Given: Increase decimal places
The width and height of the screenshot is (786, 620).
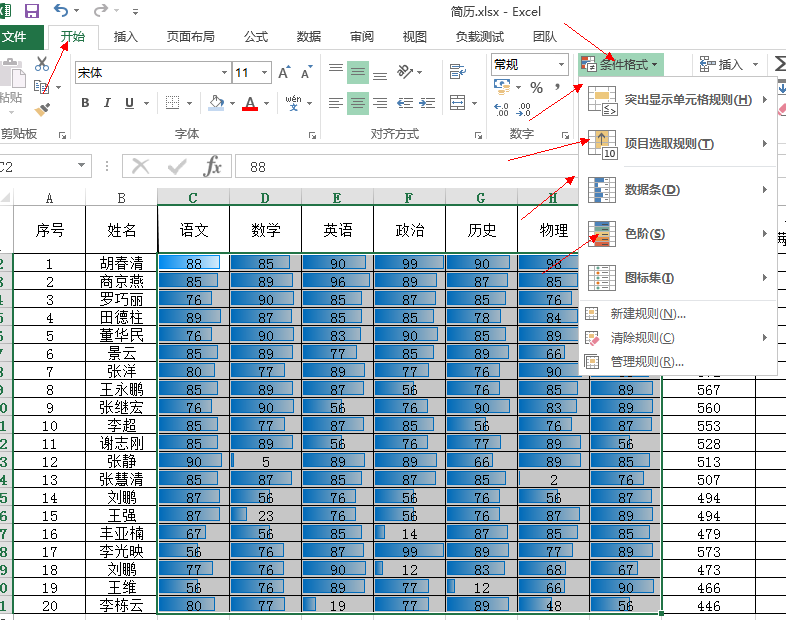Looking at the screenshot, I should click(x=501, y=109).
